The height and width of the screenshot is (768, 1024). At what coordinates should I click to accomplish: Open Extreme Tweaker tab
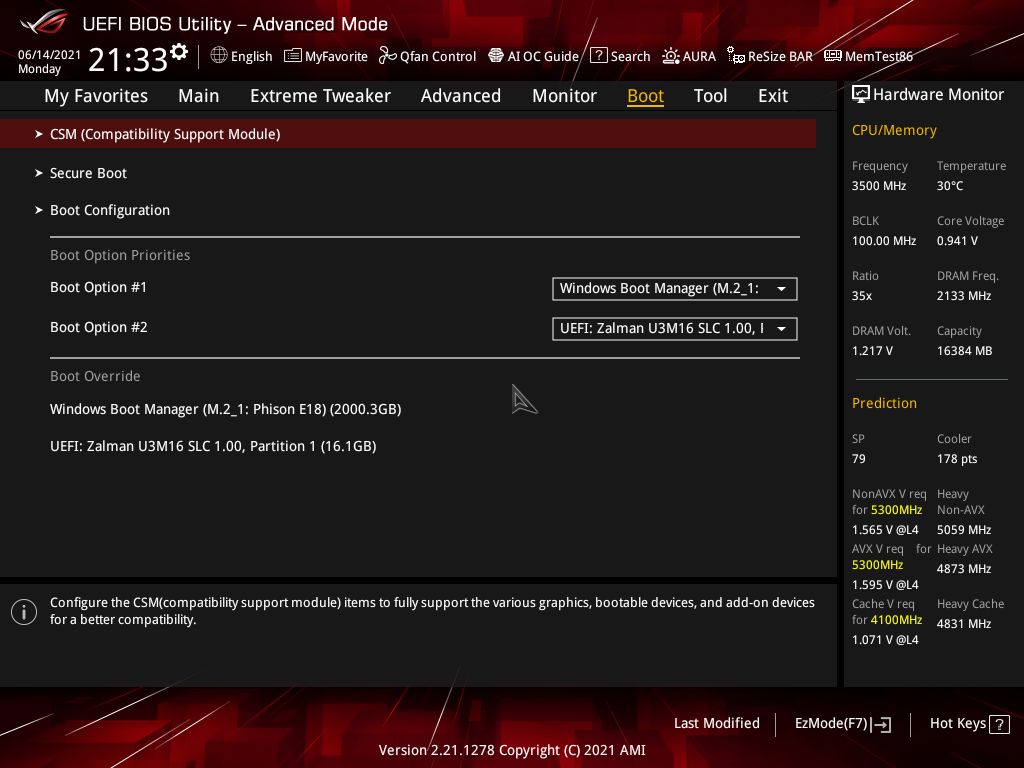pos(320,96)
